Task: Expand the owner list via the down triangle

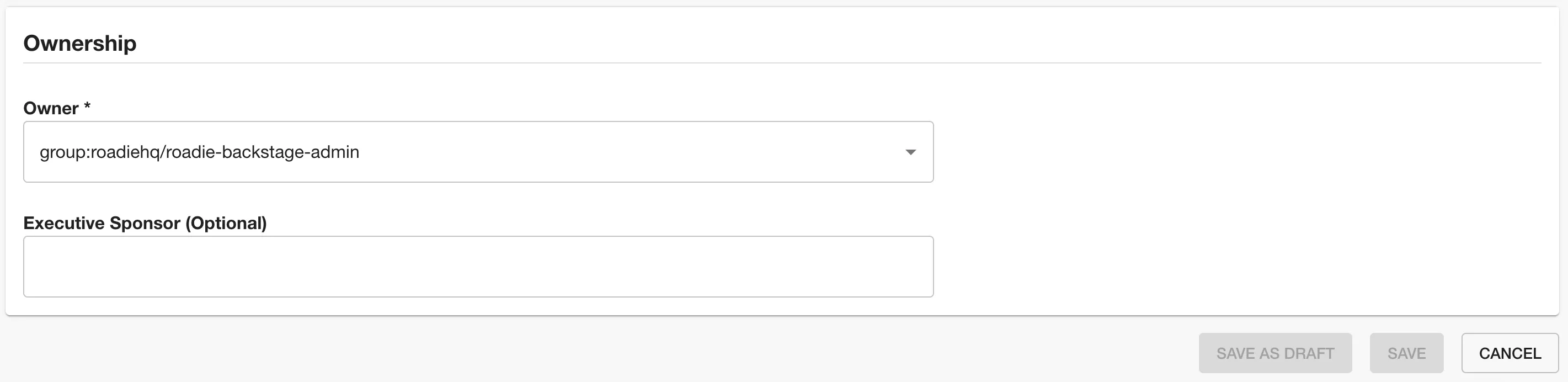Action: 910,152
